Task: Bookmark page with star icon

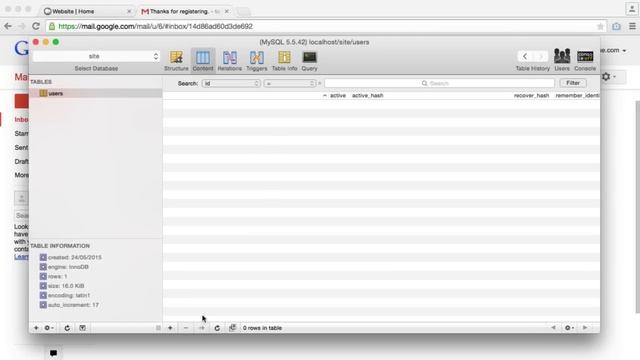Action: tap(600, 27)
